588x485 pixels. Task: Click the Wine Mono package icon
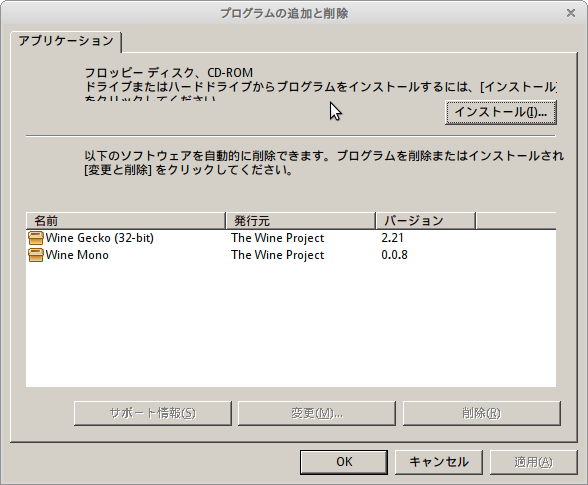(x=36, y=255)
